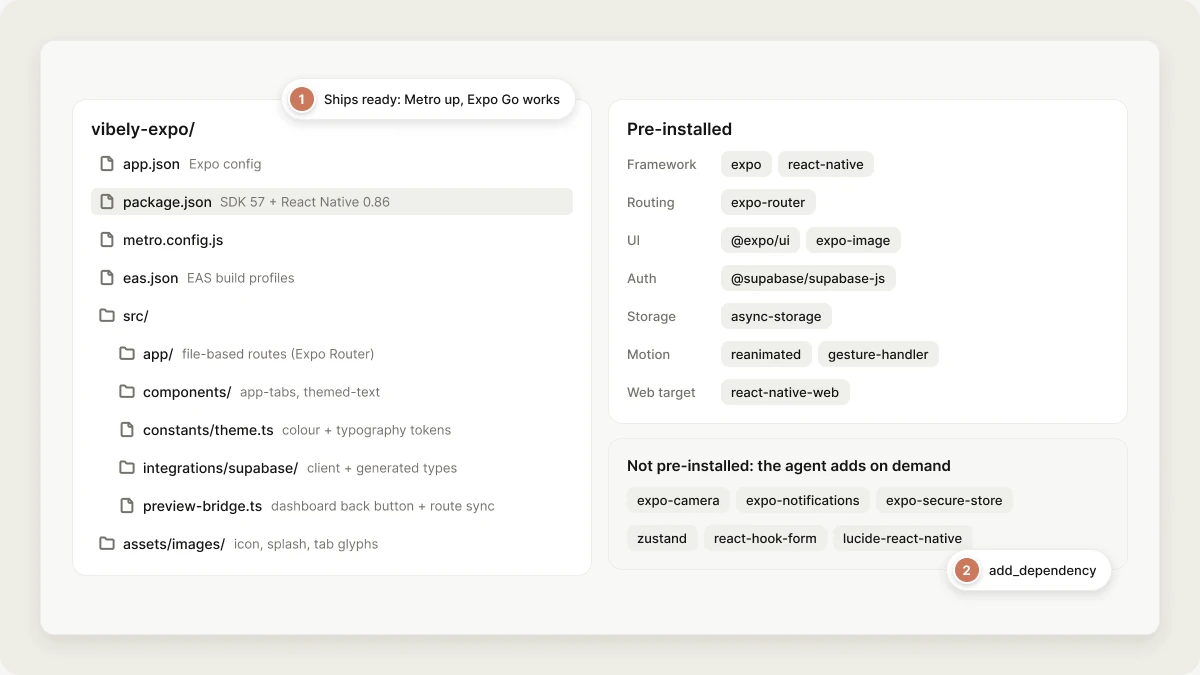Click the Auth row label

coord(642,278)
